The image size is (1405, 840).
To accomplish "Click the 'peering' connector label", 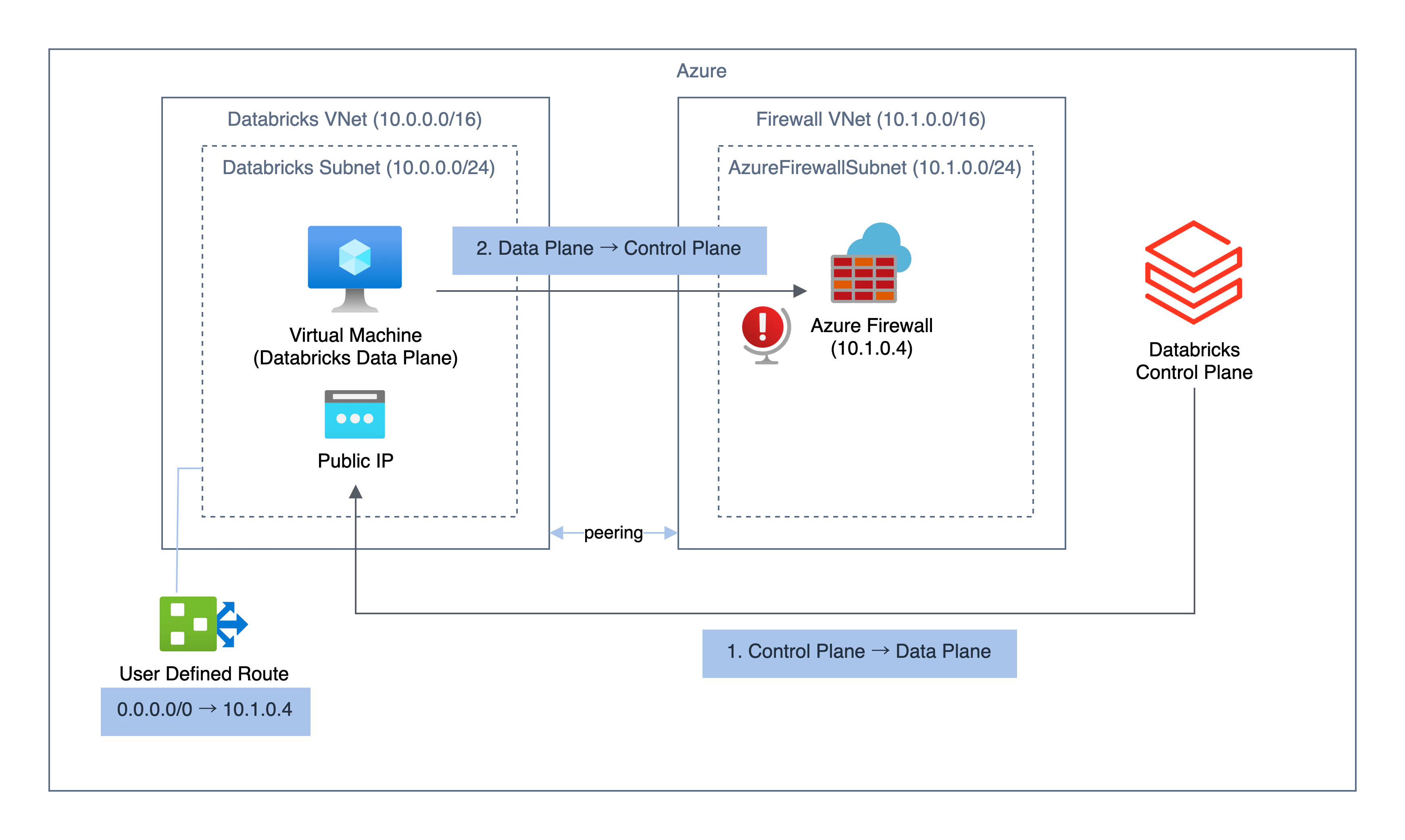I will (x=613, y=532).
